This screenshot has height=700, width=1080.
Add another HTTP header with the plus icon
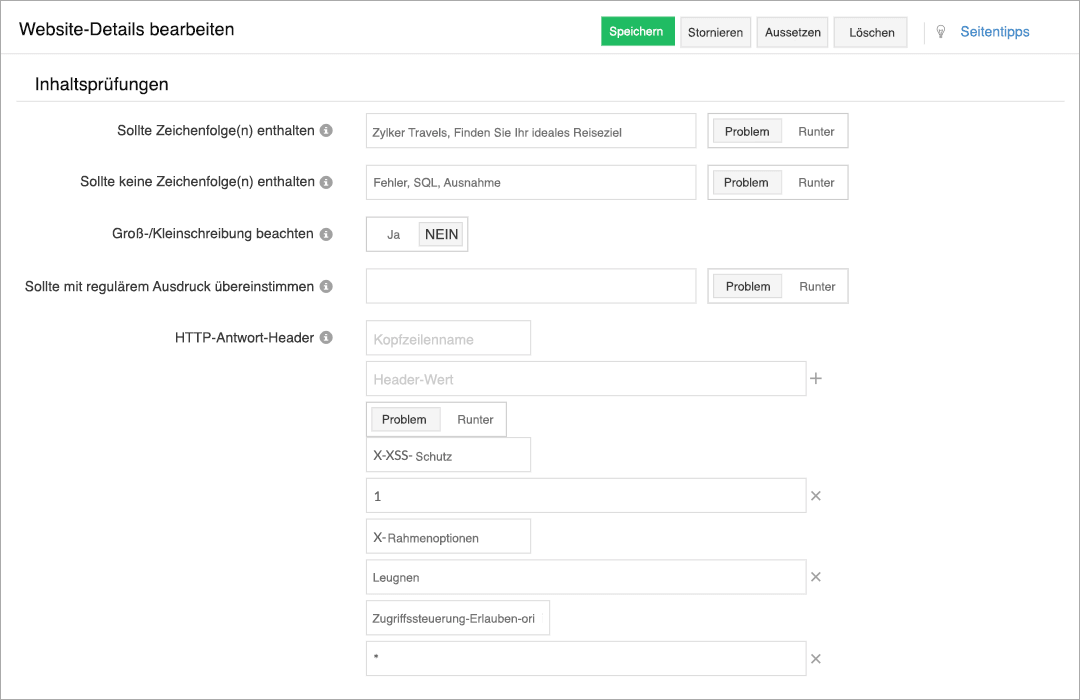pos(816,378)
